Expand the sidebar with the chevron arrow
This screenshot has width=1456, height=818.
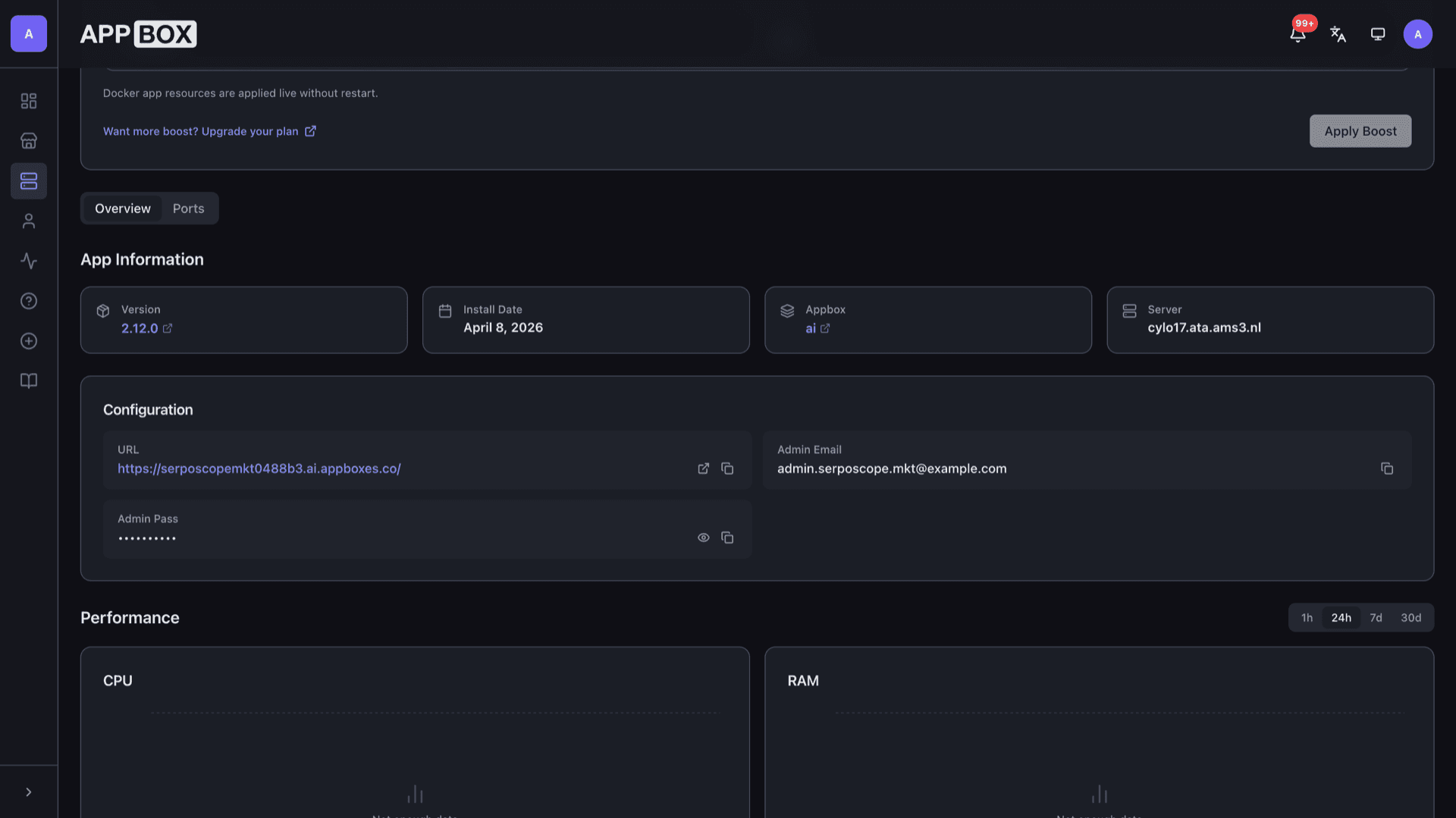[x=29, y=792]
